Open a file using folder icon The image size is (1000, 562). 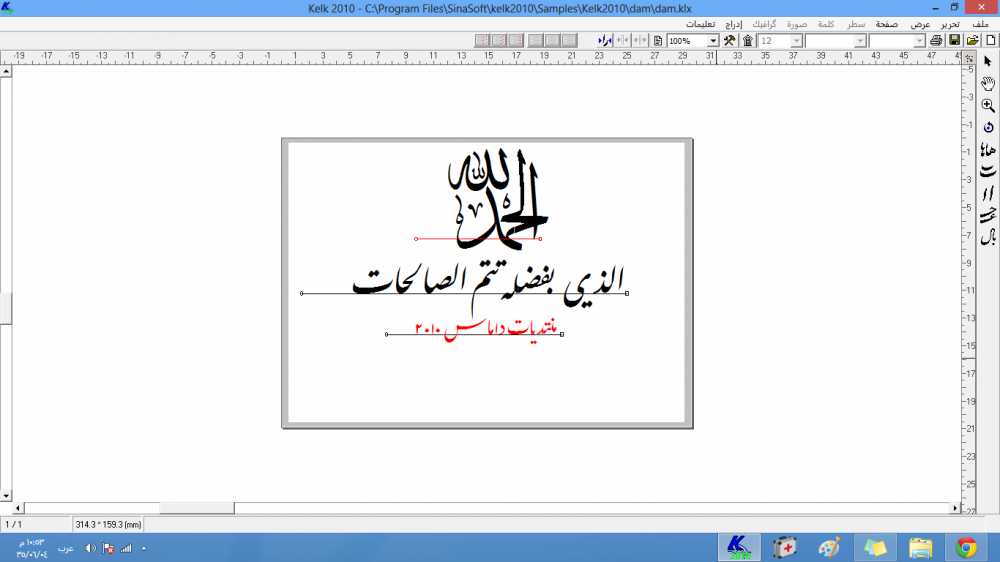972,40
